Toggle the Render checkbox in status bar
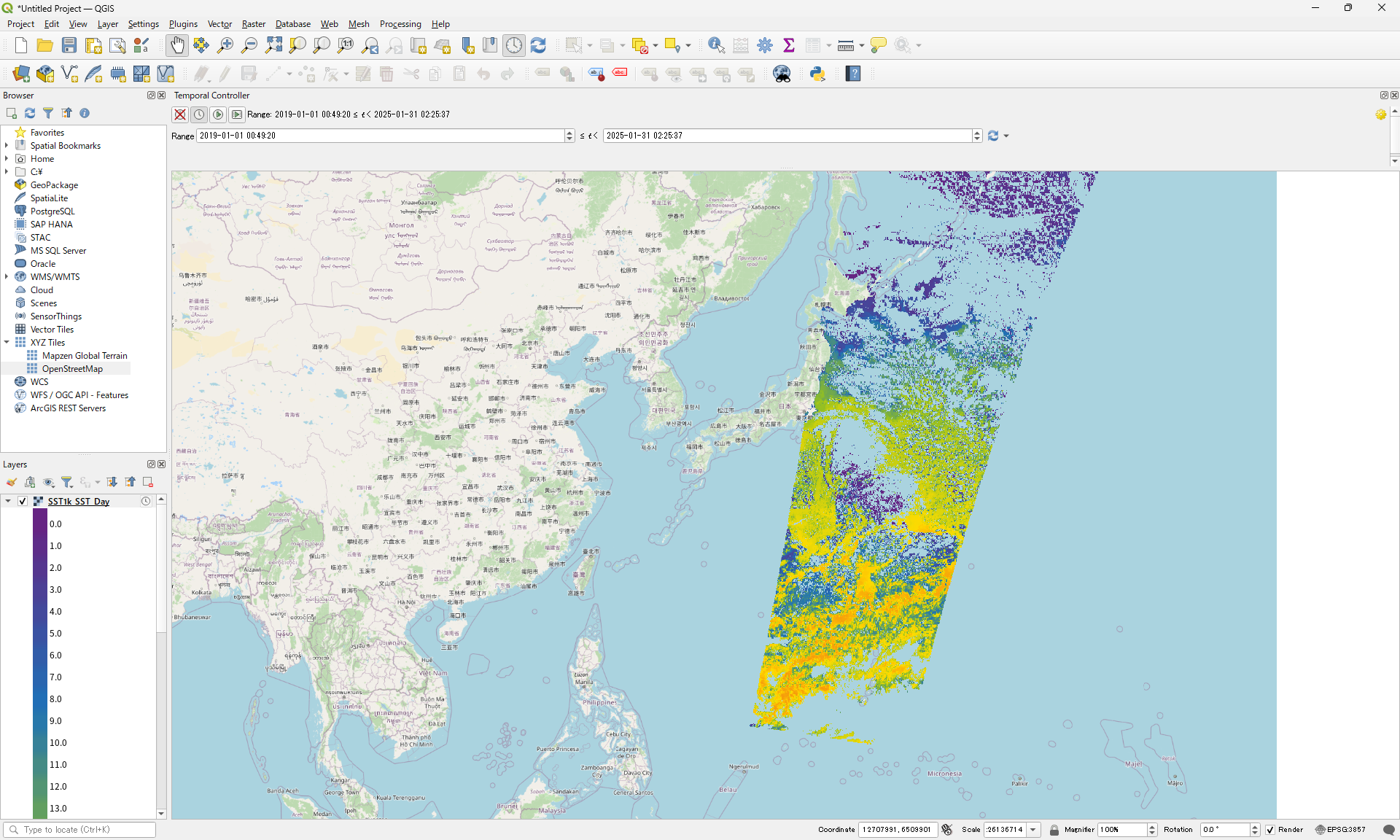 (x=1270, y=830)
